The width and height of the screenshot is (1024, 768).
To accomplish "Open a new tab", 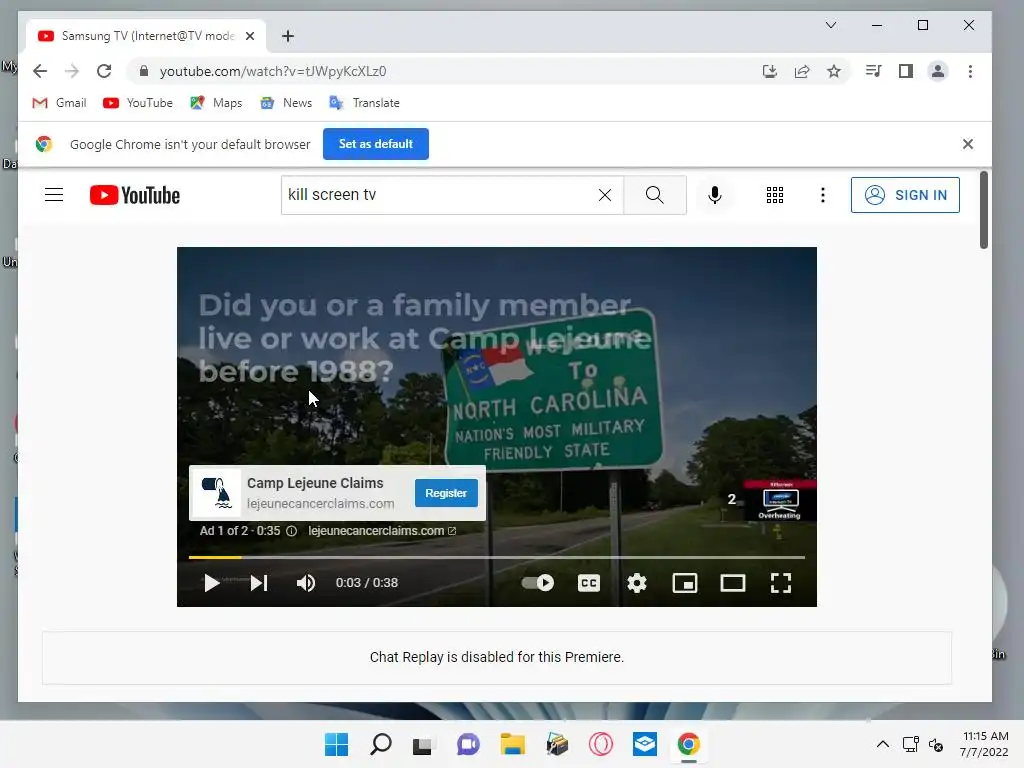I will coord(288,36).
